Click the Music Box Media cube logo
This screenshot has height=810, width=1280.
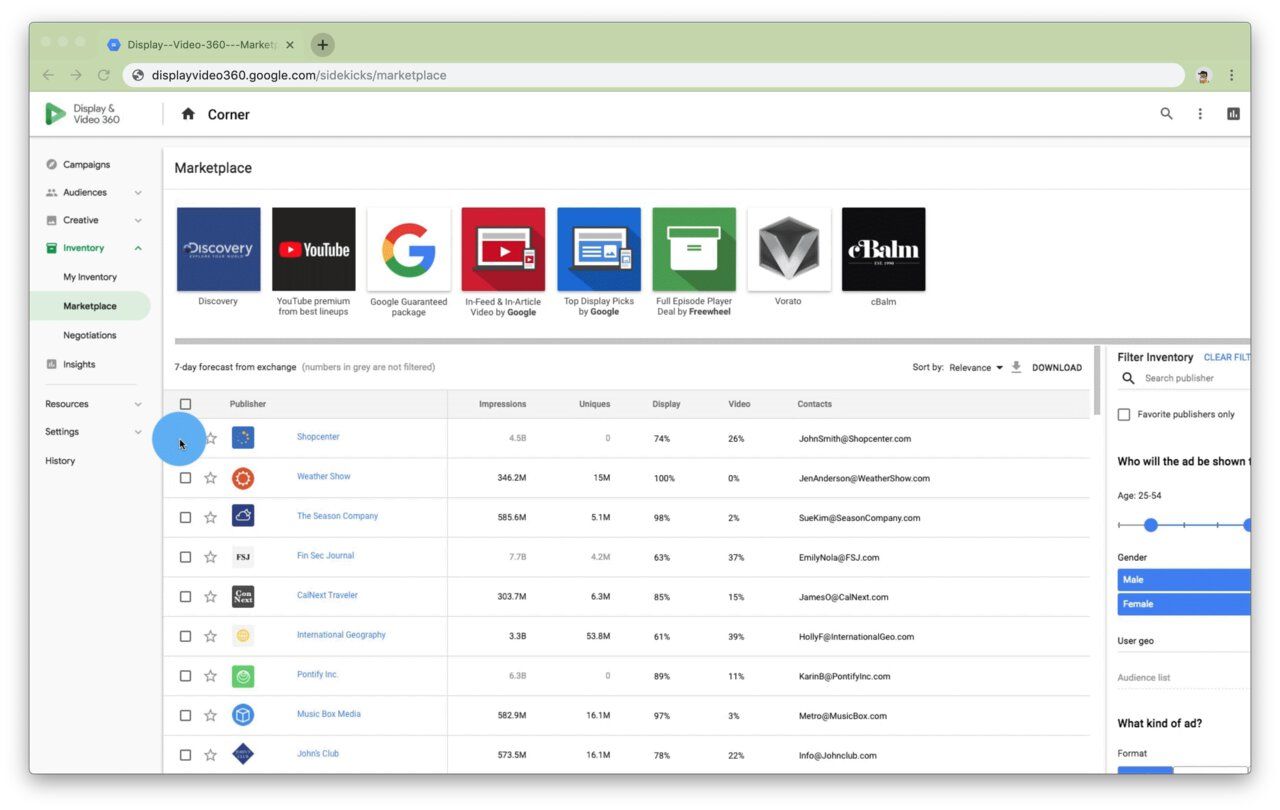click(x=243, y=715)
